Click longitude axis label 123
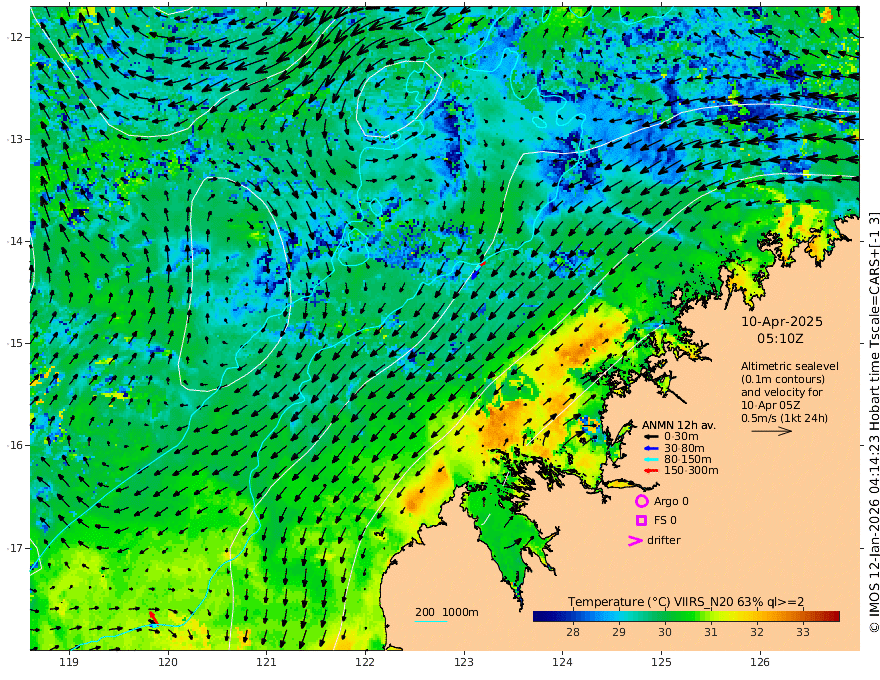Viewport: 880px width, 680px height. click(x=464, y=663)
